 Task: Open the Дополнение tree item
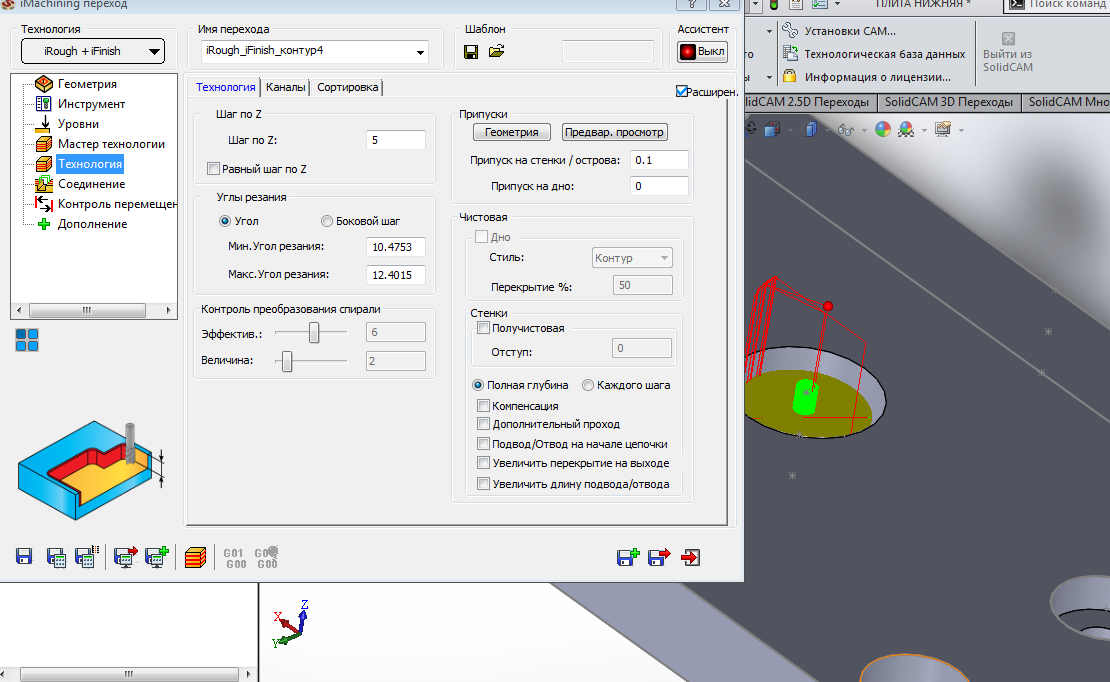92,224
